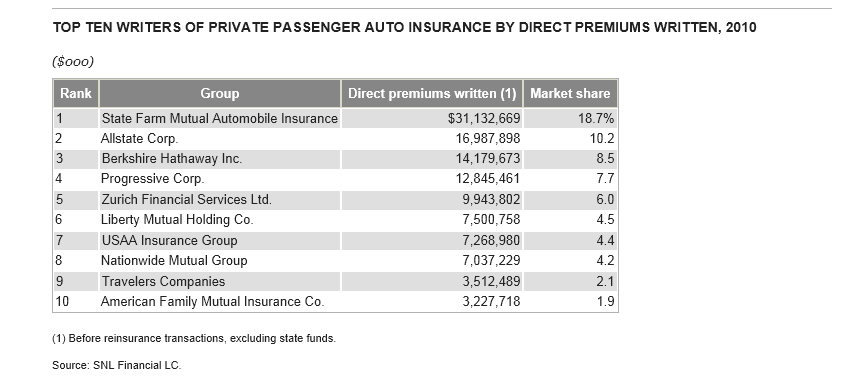Click the 3,227,718 premium value
This screenshot has height=382, width=841.
coord(491,302)
